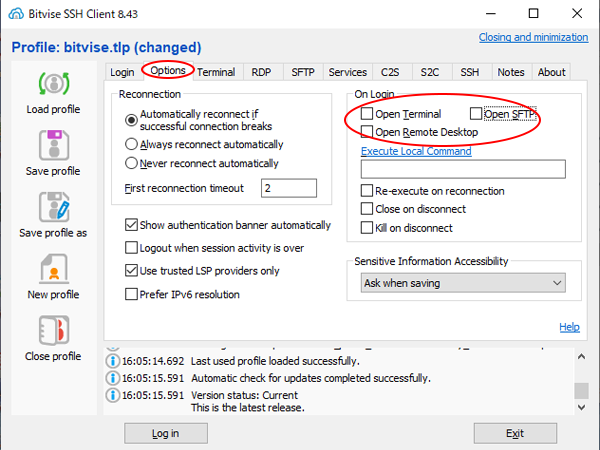Click the Exit button
This screenshot has width=600, height=450.
pos(515,433)
